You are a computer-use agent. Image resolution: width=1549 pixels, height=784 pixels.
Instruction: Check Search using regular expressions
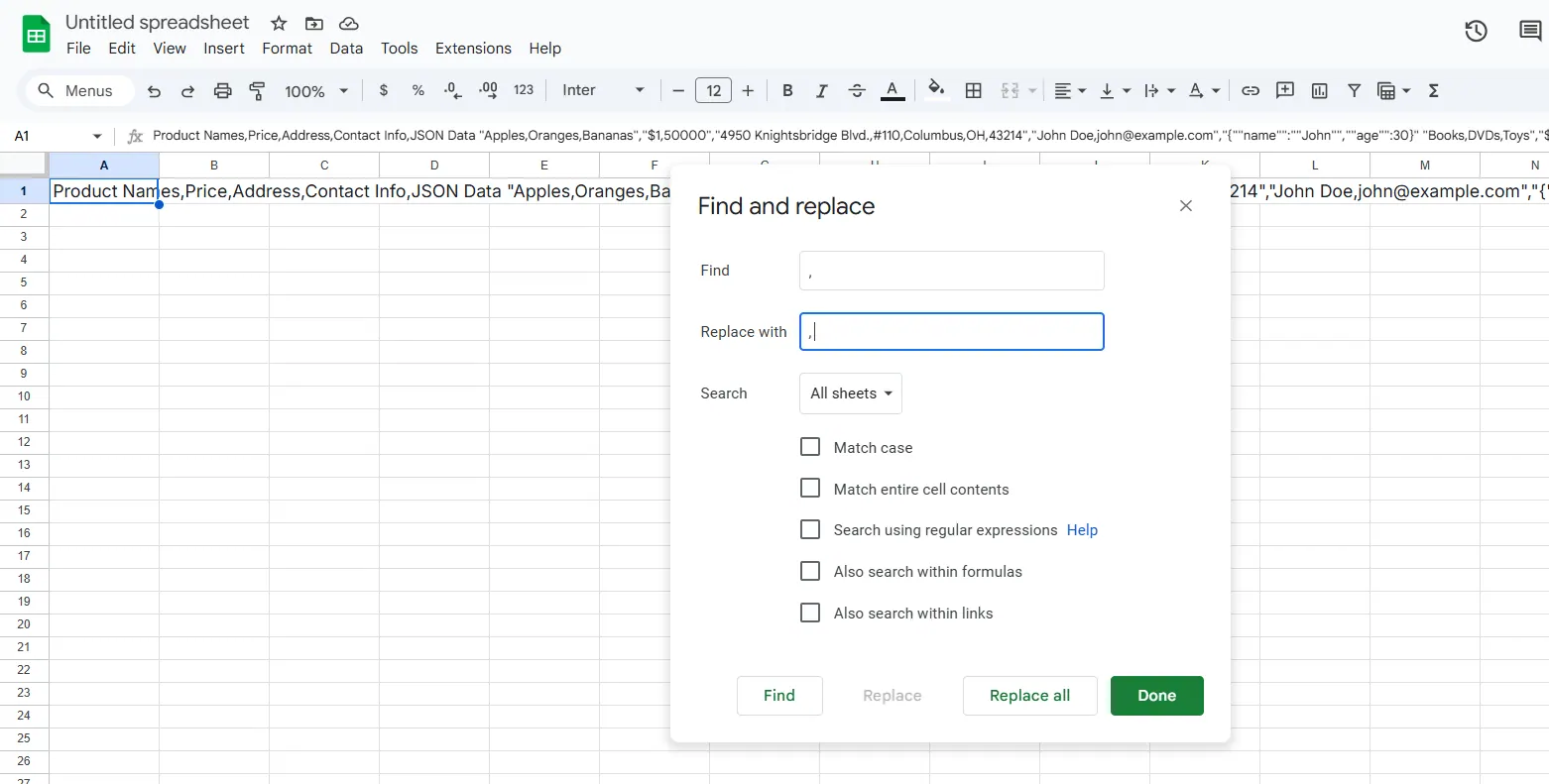[810, 530]
